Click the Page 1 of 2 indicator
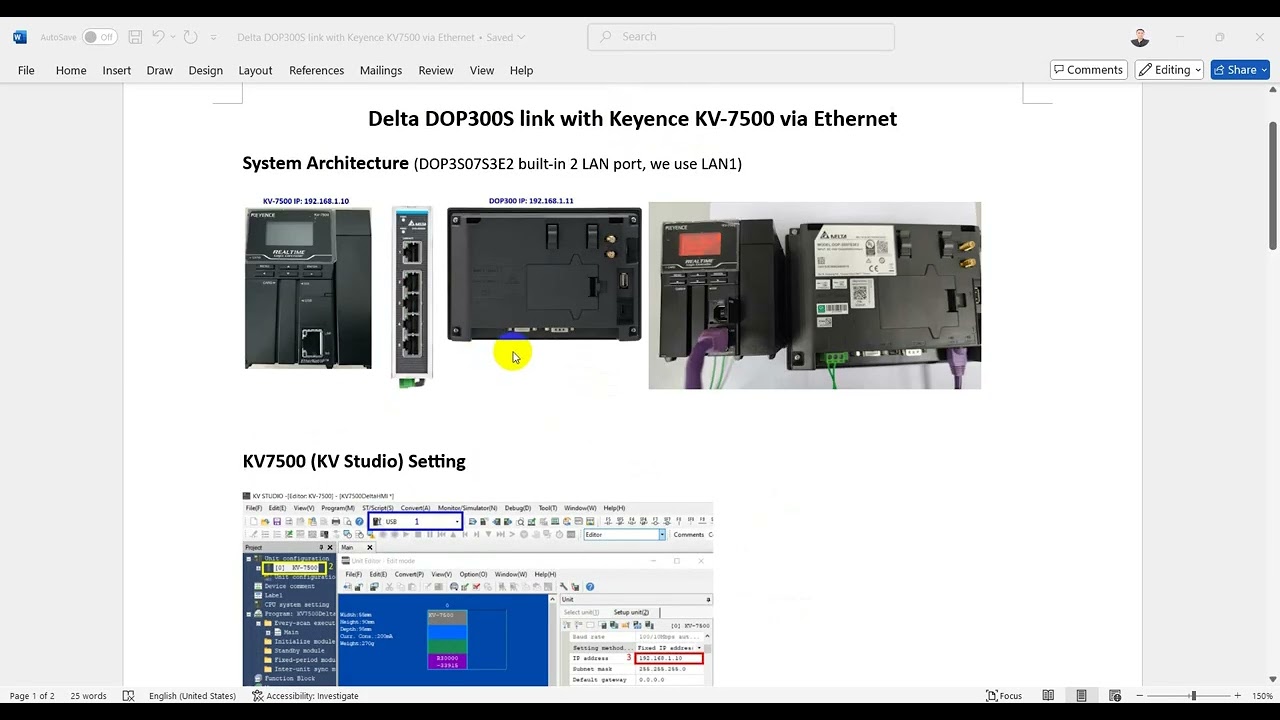This screenshot has height=720, width=1280. (32, 696)
